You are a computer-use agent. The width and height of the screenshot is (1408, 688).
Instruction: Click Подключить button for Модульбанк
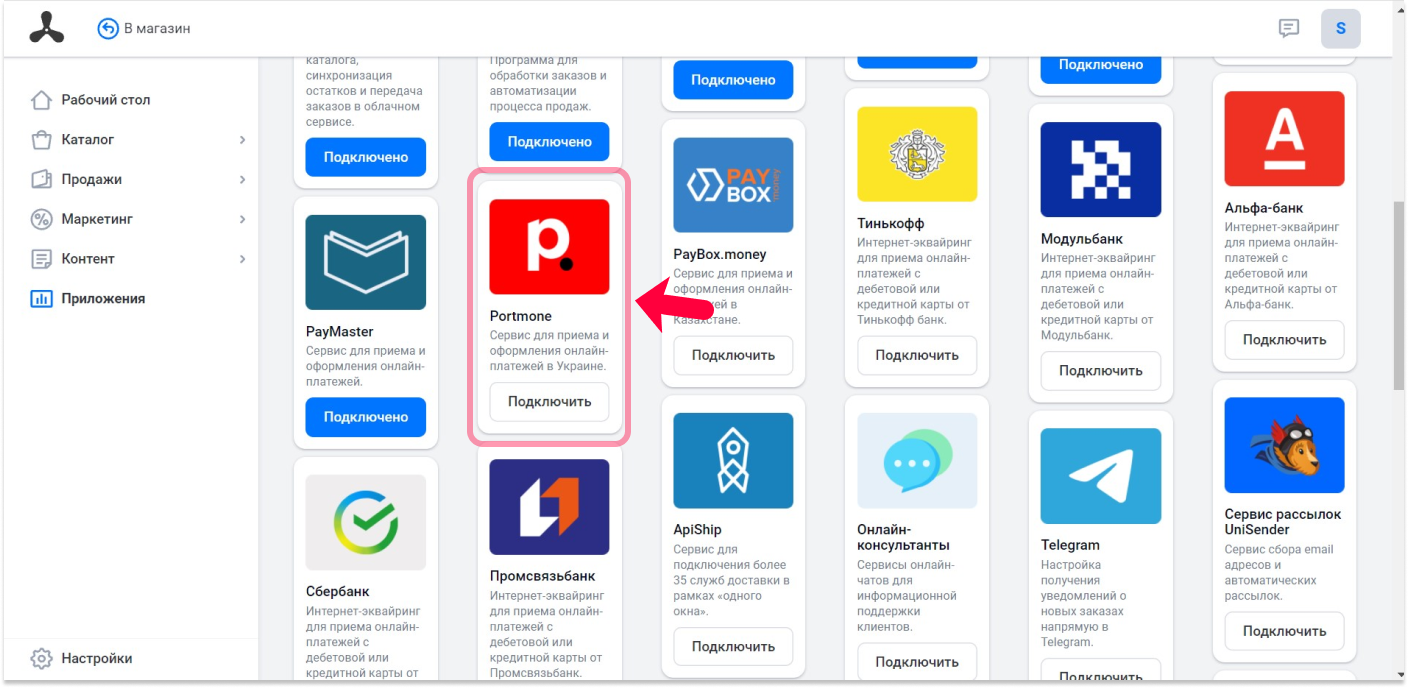tap(1101, 371)
